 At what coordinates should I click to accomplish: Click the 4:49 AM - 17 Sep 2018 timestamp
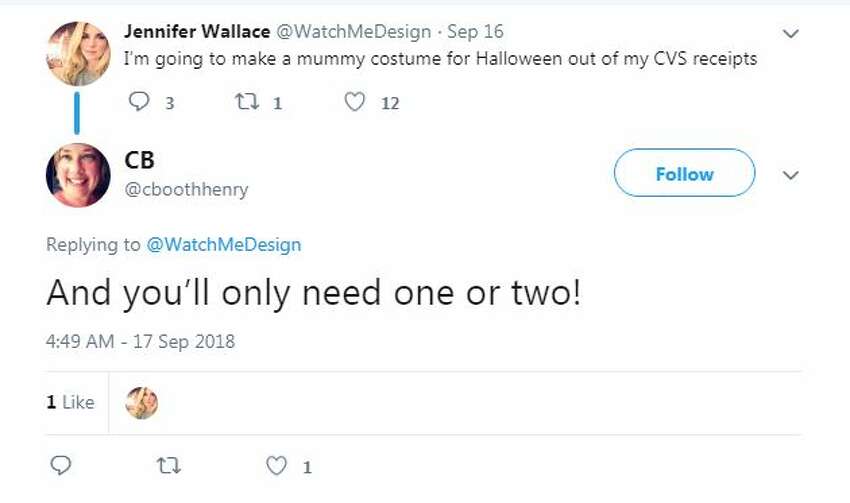pyautogui.click(x=140, y=341)
